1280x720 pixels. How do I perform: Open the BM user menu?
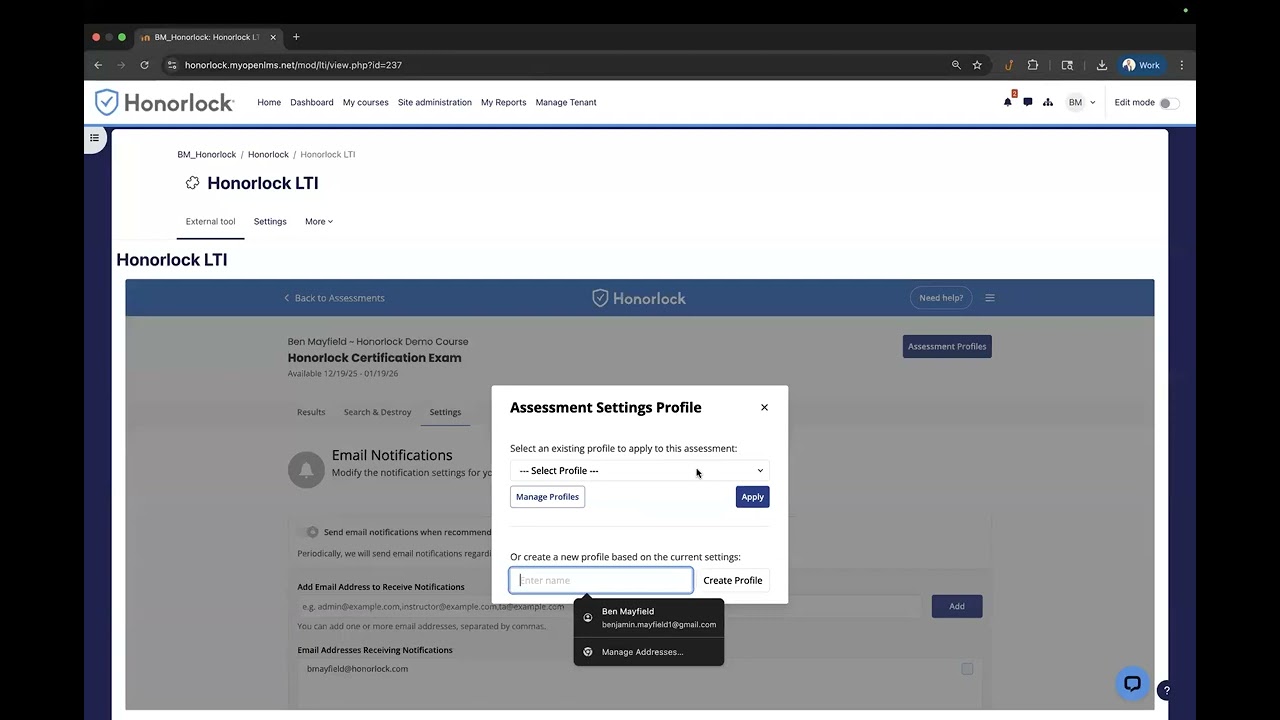click(1081, 102)
